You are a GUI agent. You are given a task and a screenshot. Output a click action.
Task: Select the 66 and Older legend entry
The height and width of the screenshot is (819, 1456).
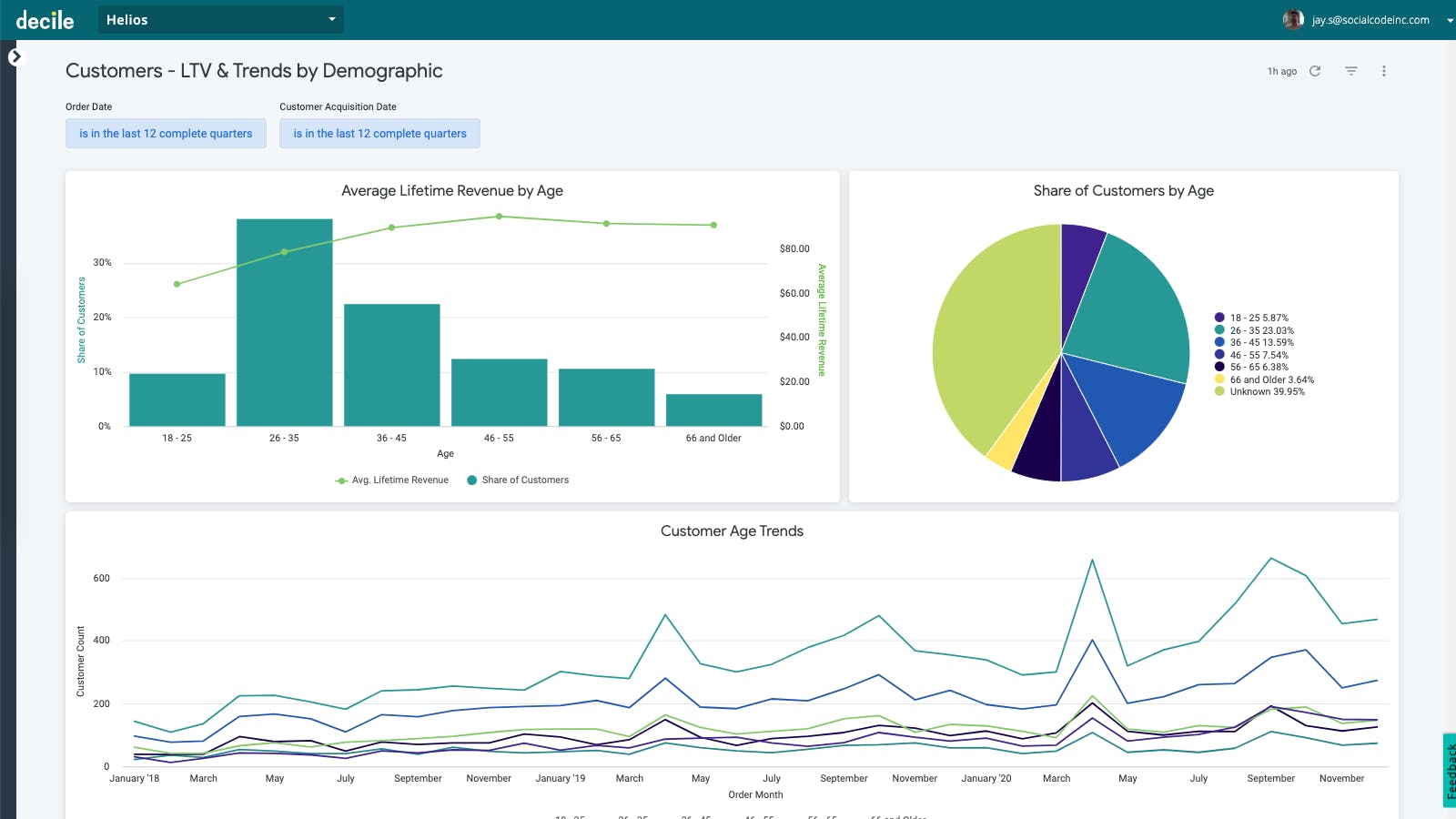click(1264, 379)
